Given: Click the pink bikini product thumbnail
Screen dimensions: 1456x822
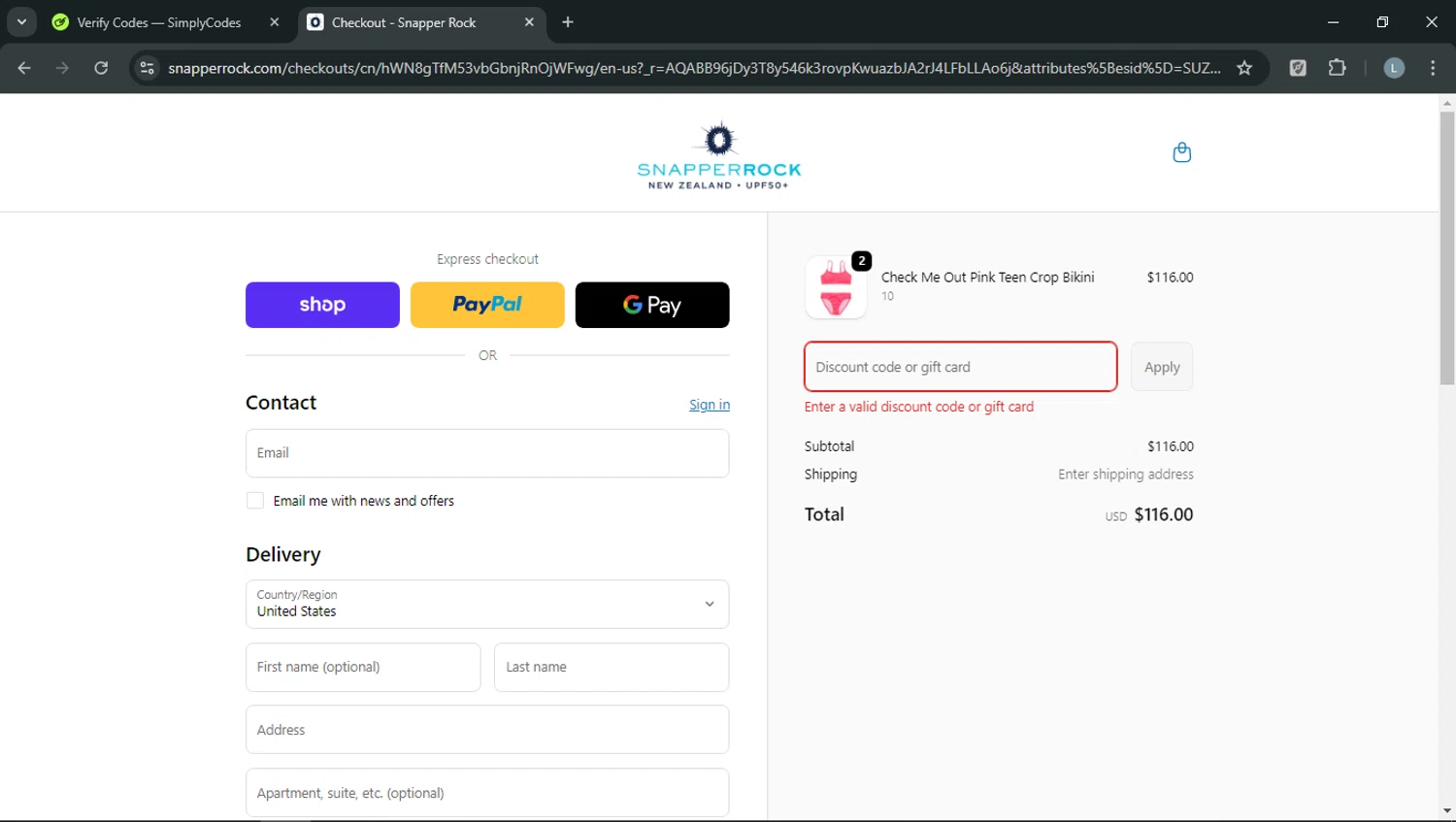Looking at the screenshot, I should pyautogui.click(x=836, y=287).
